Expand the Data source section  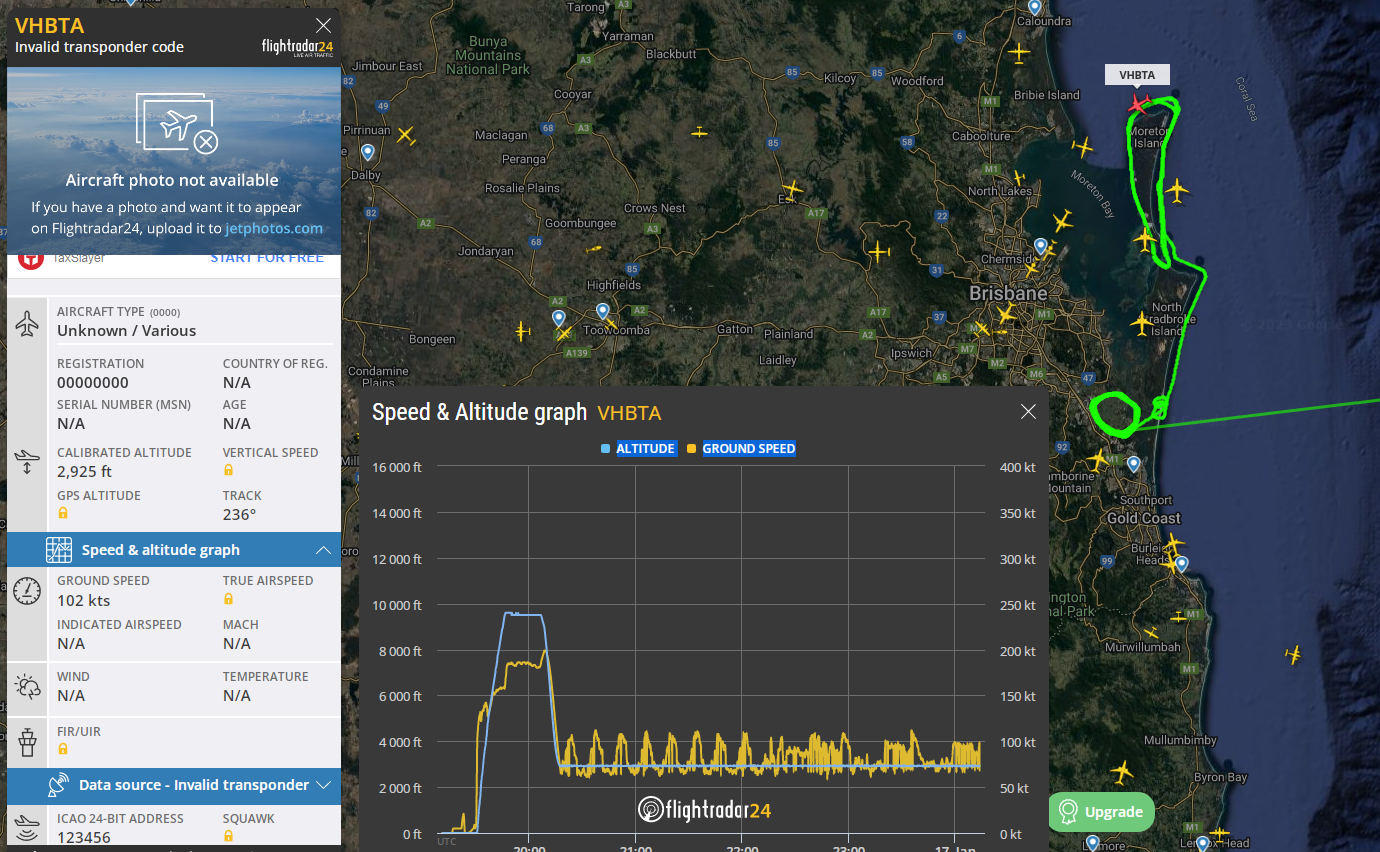(x=174, y=785)
